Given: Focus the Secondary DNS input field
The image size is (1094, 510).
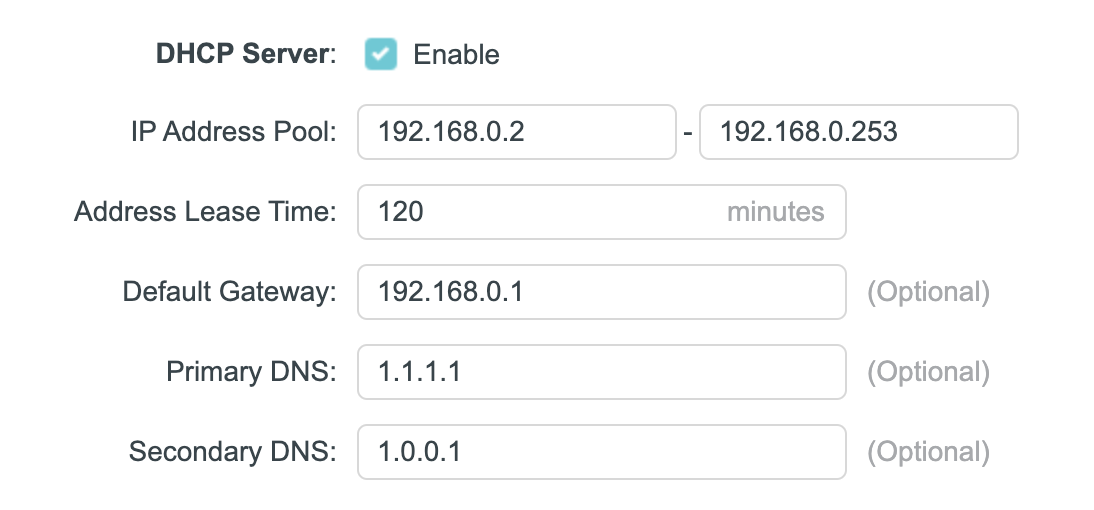Looking at the screenshot, I should click(x=601, y=452).
